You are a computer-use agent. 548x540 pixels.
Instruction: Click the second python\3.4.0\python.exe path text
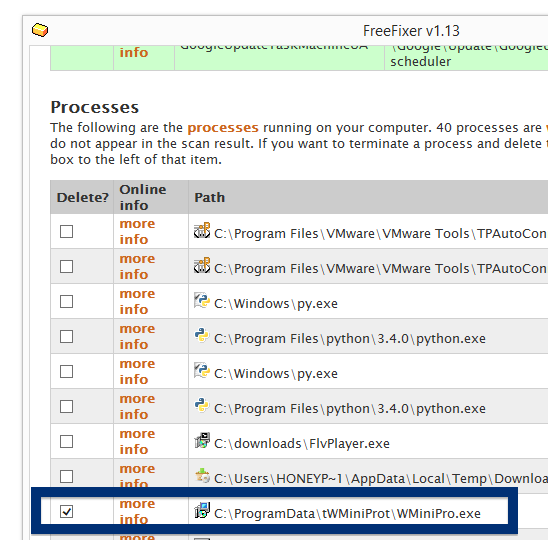click(350, 409)
